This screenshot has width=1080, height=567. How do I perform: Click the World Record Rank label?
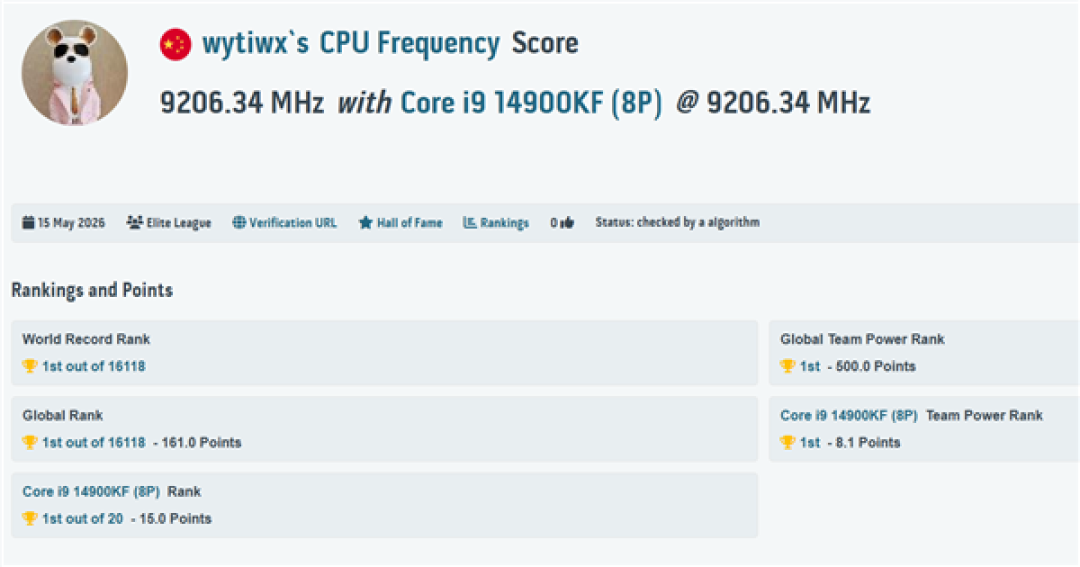point(86,339)
